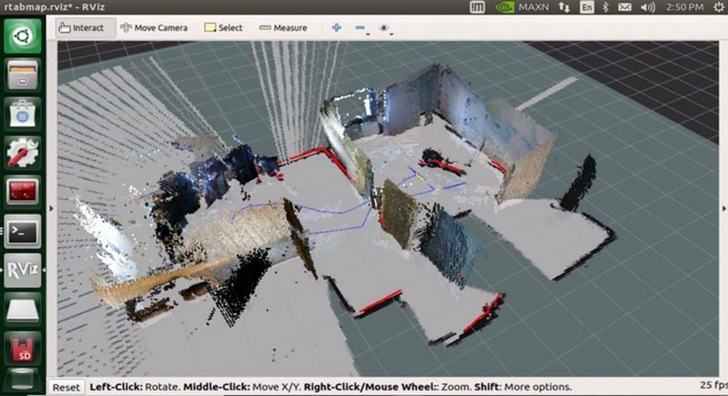728x396 pixels.
Task: Click the RViz launcher icon
Action: click(23, 270)
